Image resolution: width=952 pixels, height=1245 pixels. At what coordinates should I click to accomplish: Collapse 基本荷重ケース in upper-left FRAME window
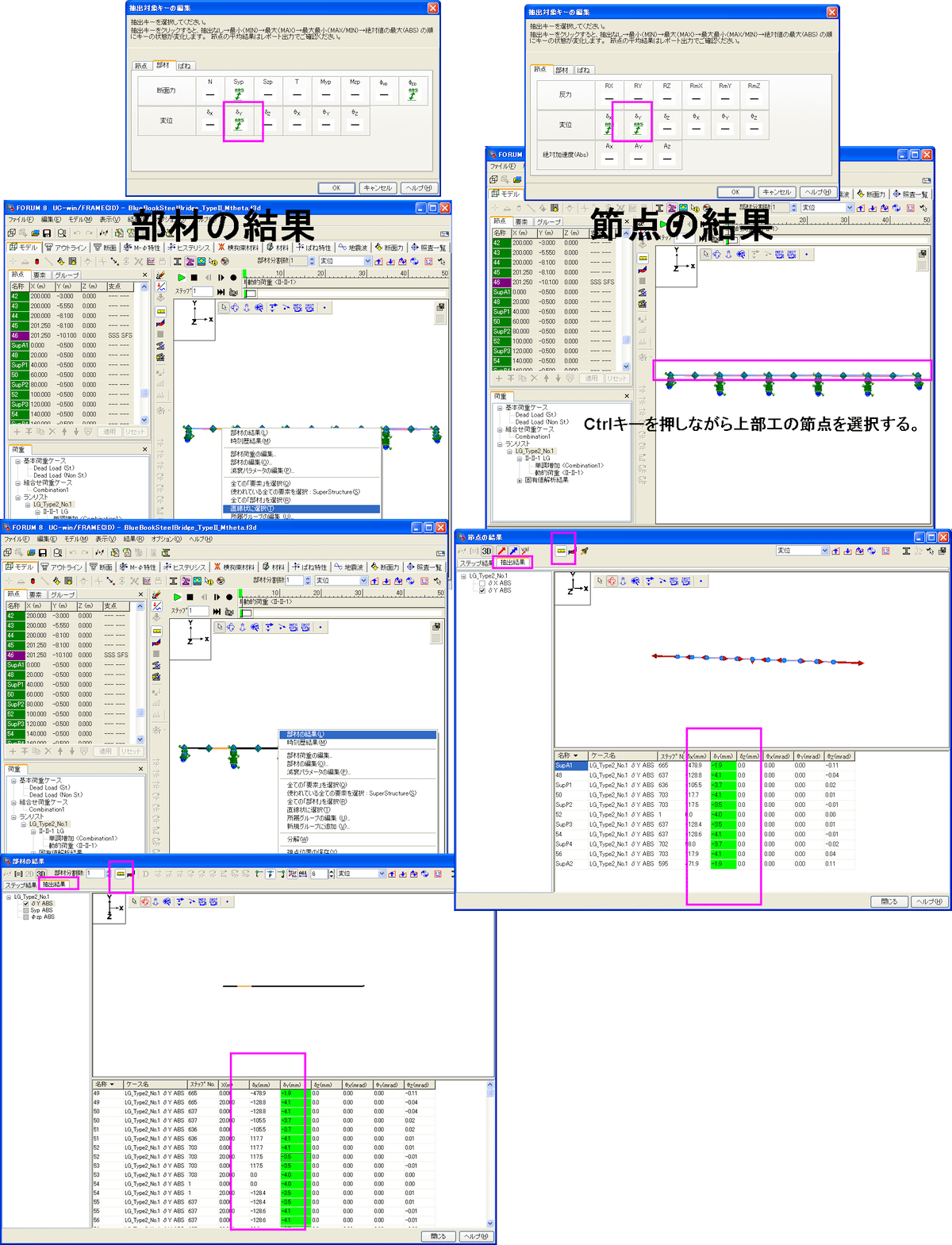point(17,461)
